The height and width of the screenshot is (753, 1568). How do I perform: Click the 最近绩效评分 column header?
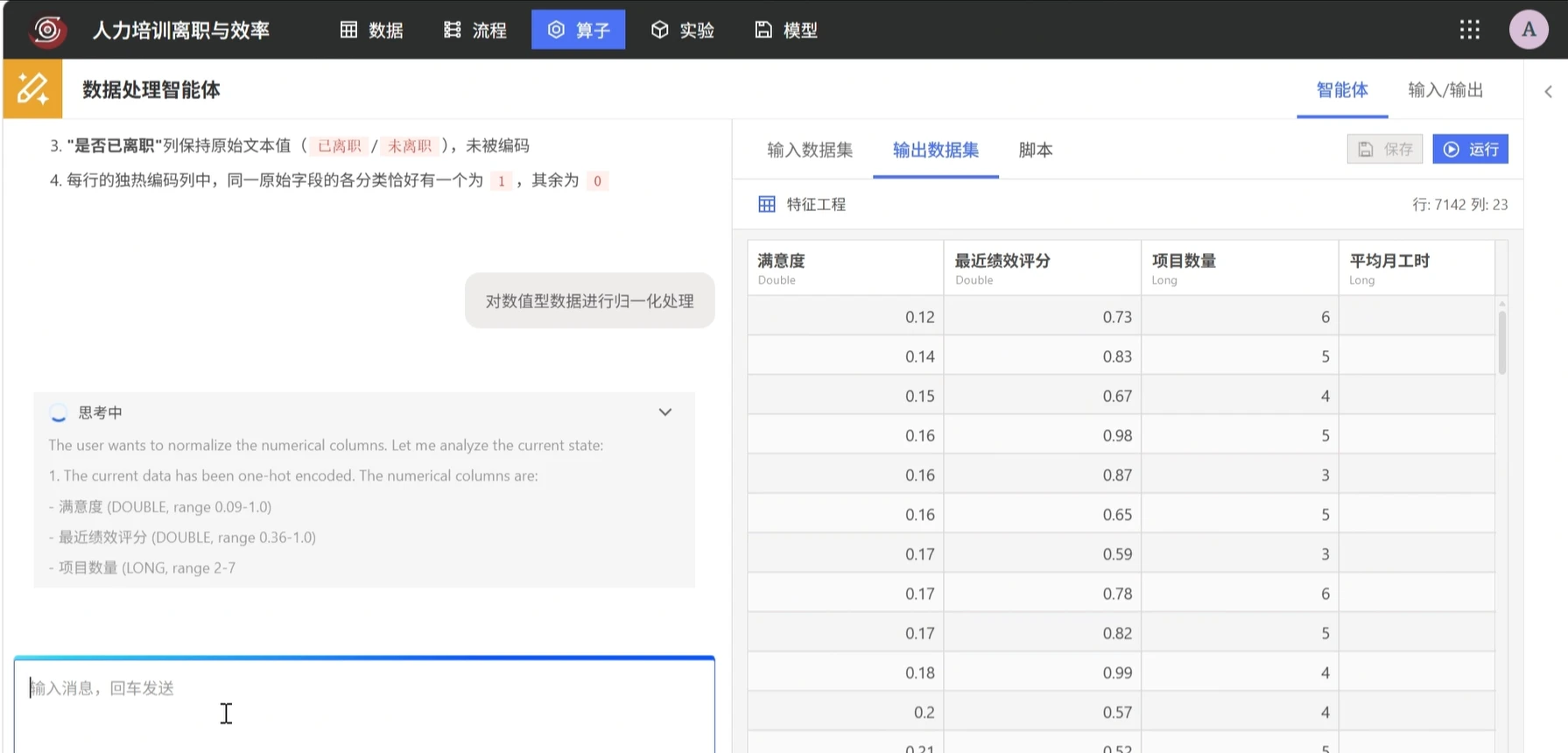[x=1042, y=268]
